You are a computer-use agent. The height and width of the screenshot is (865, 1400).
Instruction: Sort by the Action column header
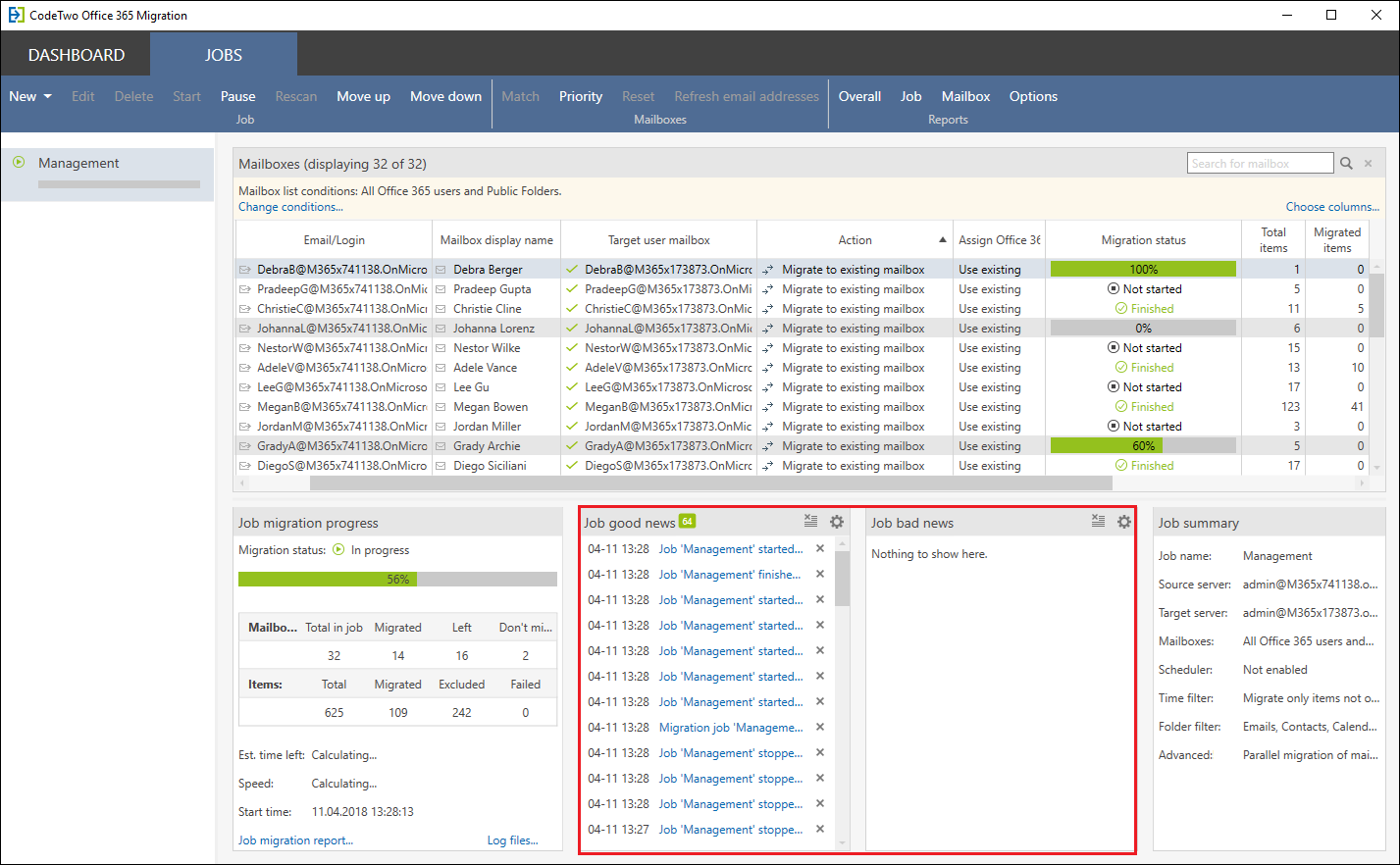(x=855, y=240)
